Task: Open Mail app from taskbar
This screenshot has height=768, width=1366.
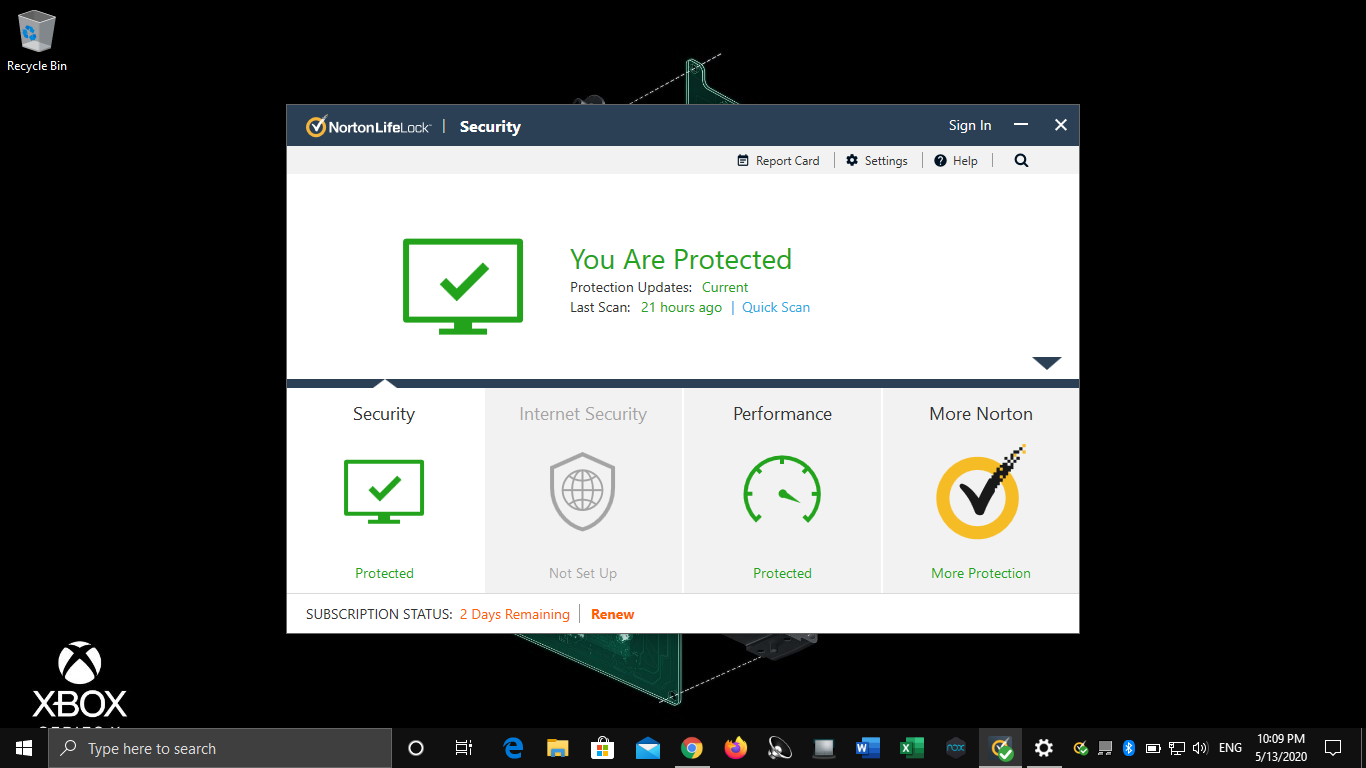Action: (x=647, y=748)
